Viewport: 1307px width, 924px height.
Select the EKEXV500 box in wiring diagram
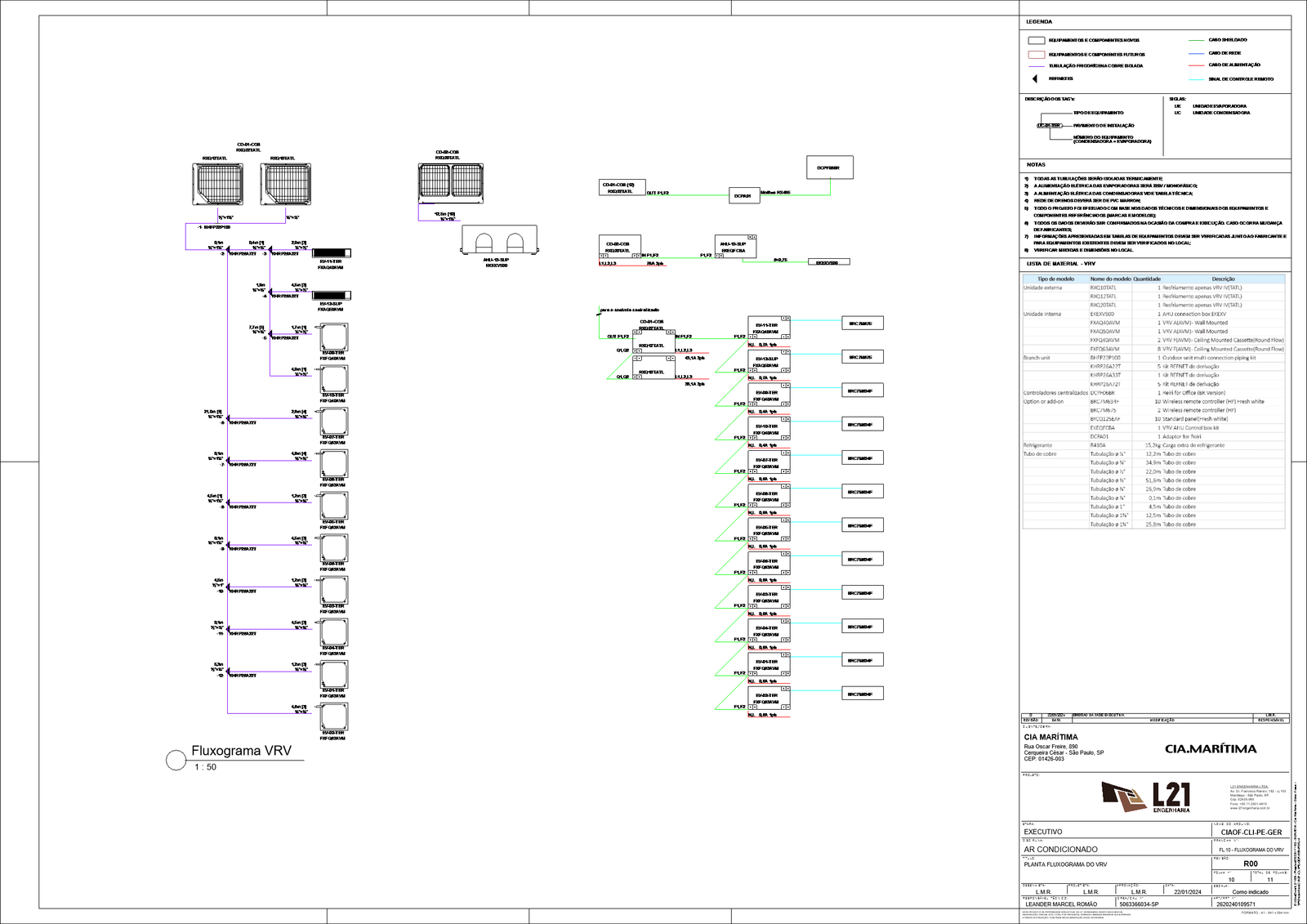[828, 262]
